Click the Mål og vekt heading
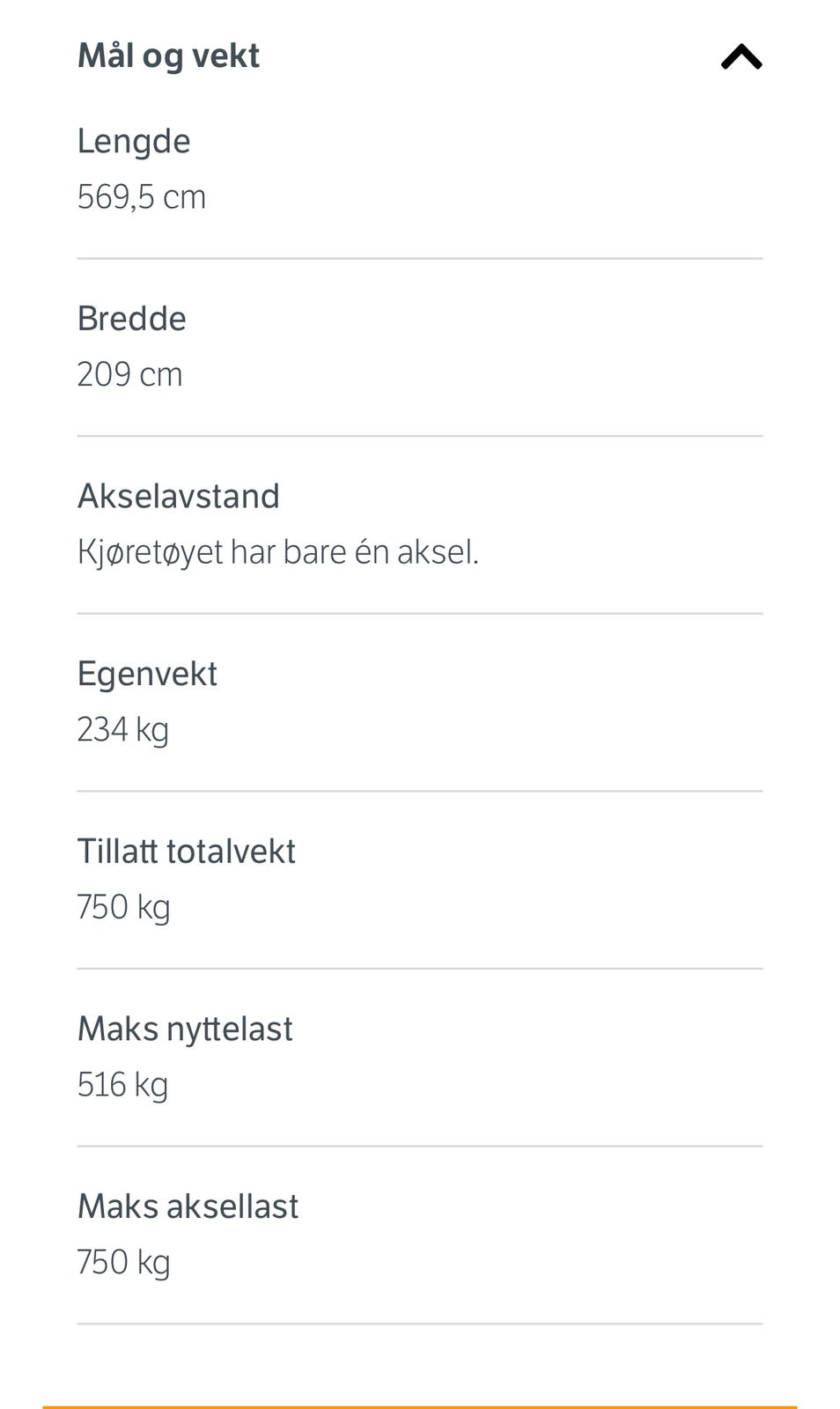This screenshot has height=1409, width=840. tap(168, 55)
